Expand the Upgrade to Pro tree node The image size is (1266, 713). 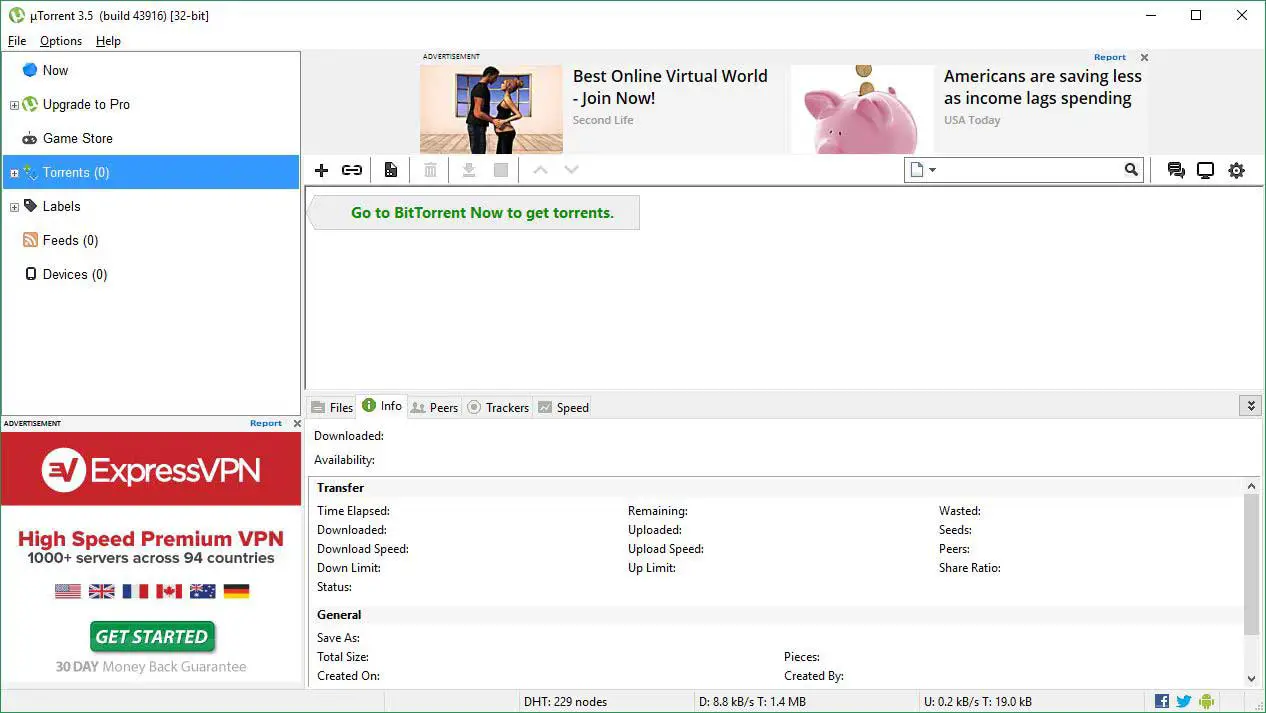pyautogui.click(x=14, y=105)
